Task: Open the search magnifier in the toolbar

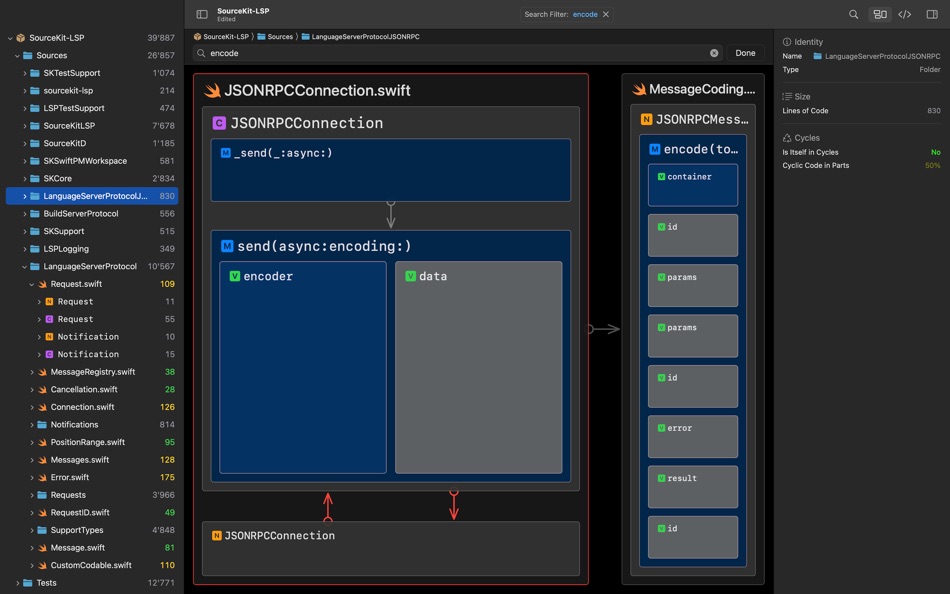Action: click(853, 14)
